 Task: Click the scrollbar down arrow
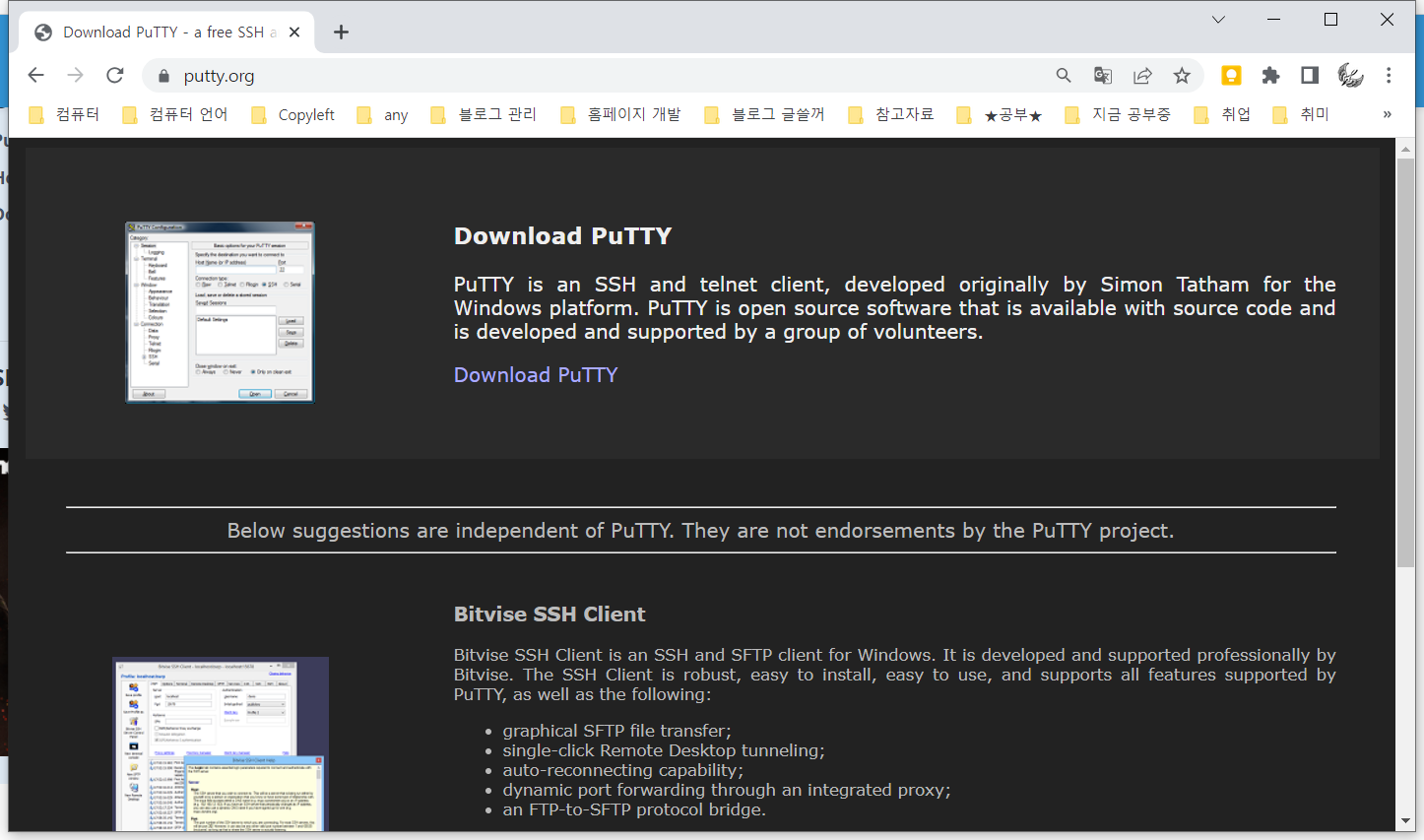pos(1405,820)
